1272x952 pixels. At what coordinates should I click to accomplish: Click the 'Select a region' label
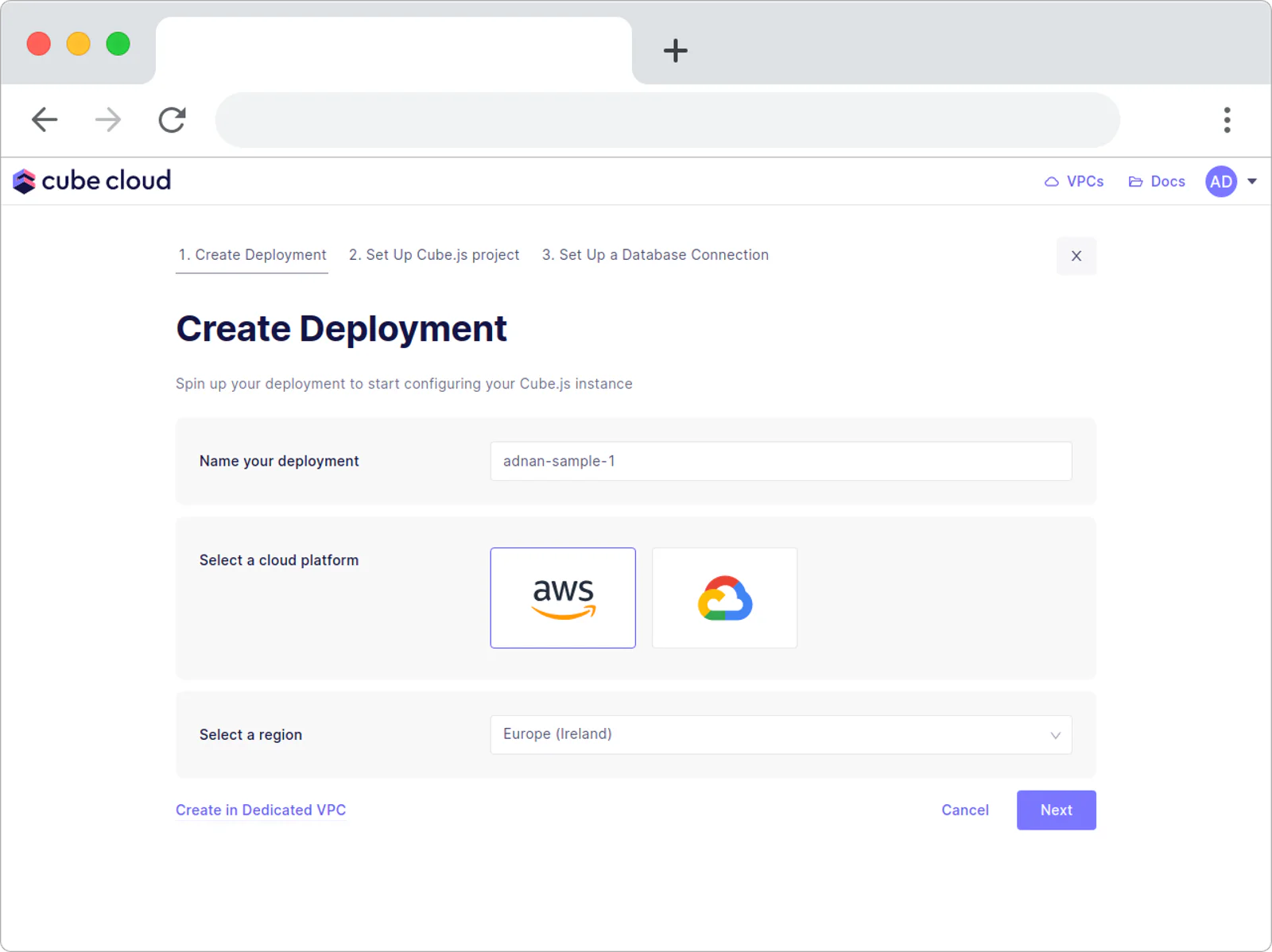point(250,735)
